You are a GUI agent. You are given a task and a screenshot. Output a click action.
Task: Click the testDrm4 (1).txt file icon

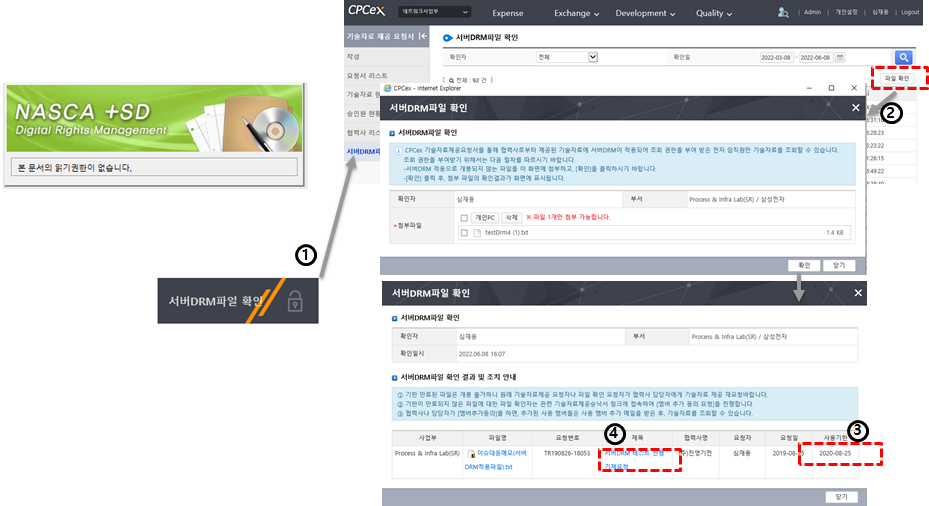tap(477, 233)
